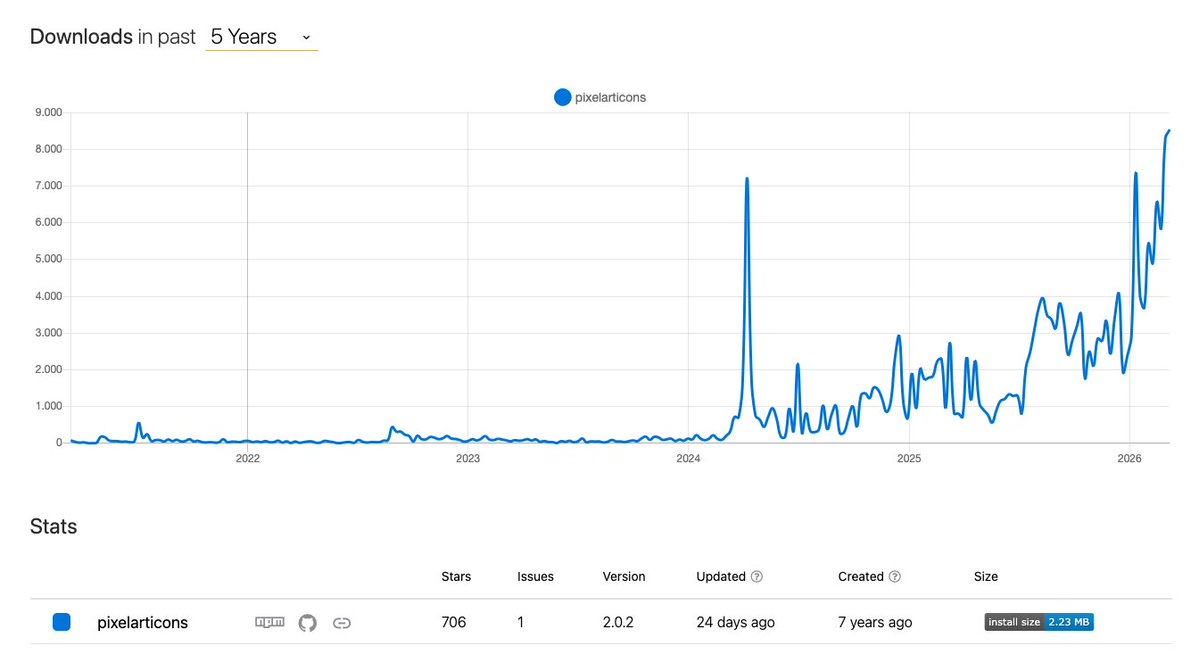Image resolution: width=1199 pixels, height=671 pixels.
Task: Click the '7 years ago' created value
Action: [875, 622]
